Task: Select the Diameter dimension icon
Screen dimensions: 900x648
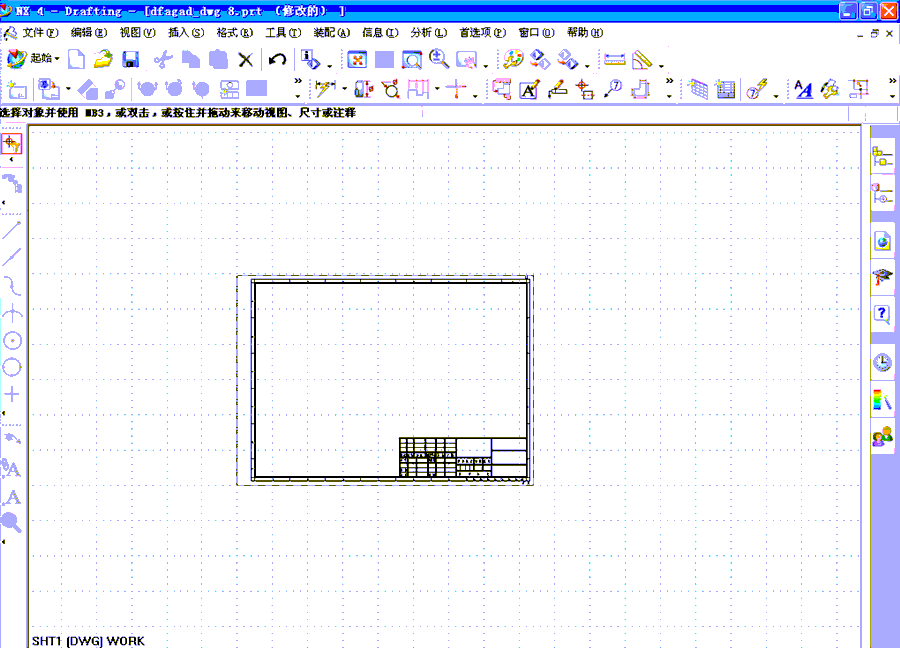Action: pyautogui.click(x=391, y=89)
